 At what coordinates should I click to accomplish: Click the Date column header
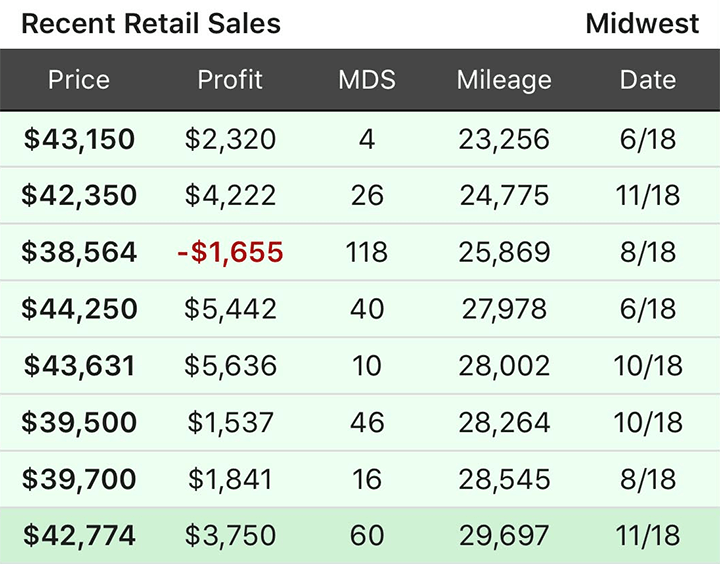tap(647, 80)
